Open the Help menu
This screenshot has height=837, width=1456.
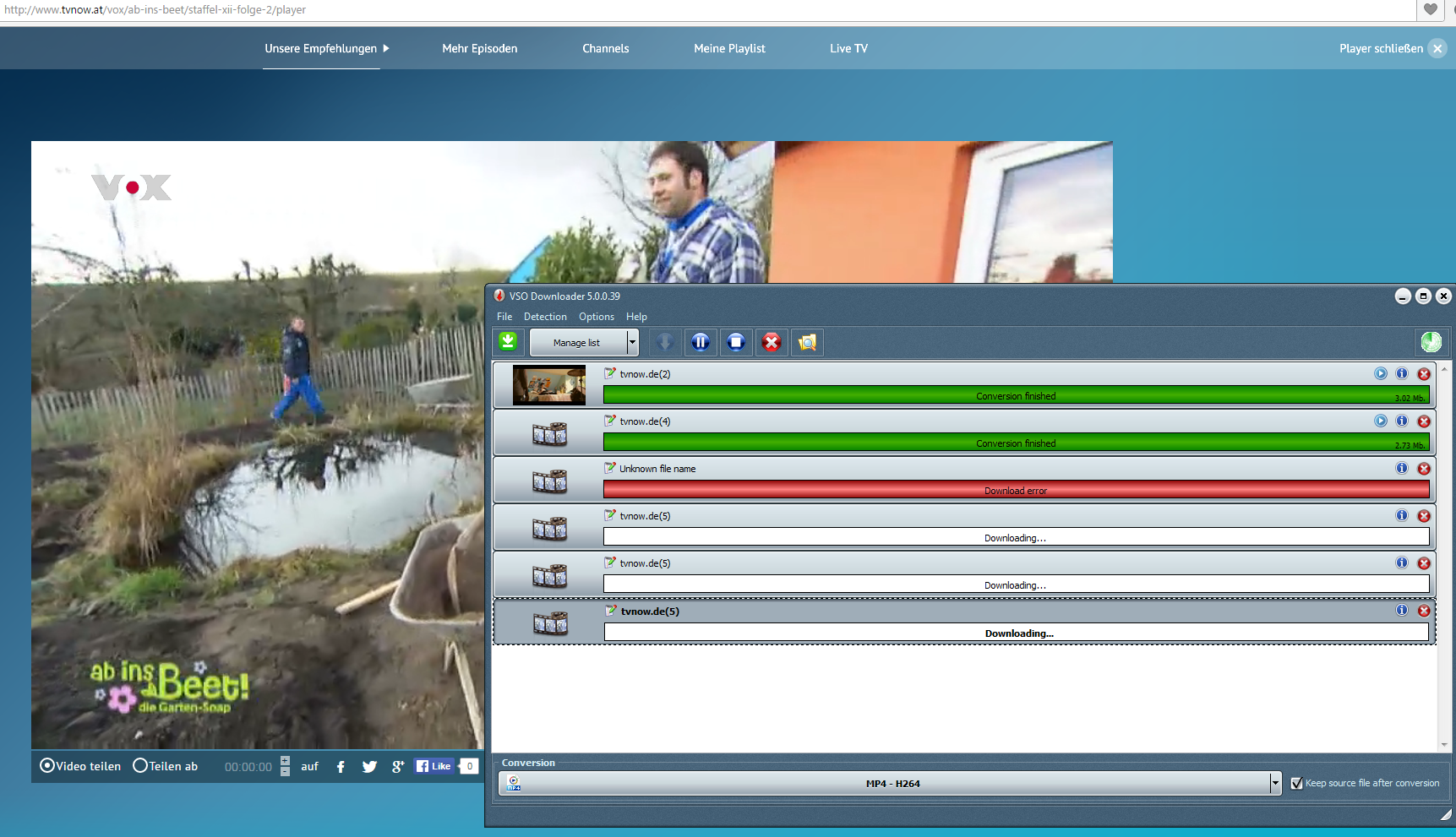pyautogui.click(x=636, y=317)
